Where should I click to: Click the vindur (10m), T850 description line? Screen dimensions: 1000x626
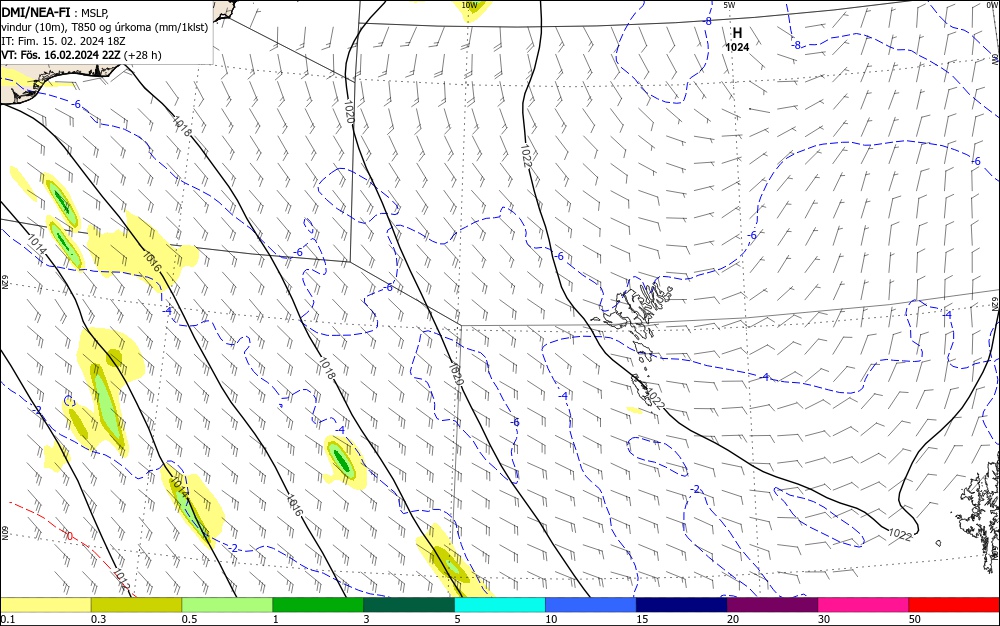pyautogui.click(x=105, y=27)
